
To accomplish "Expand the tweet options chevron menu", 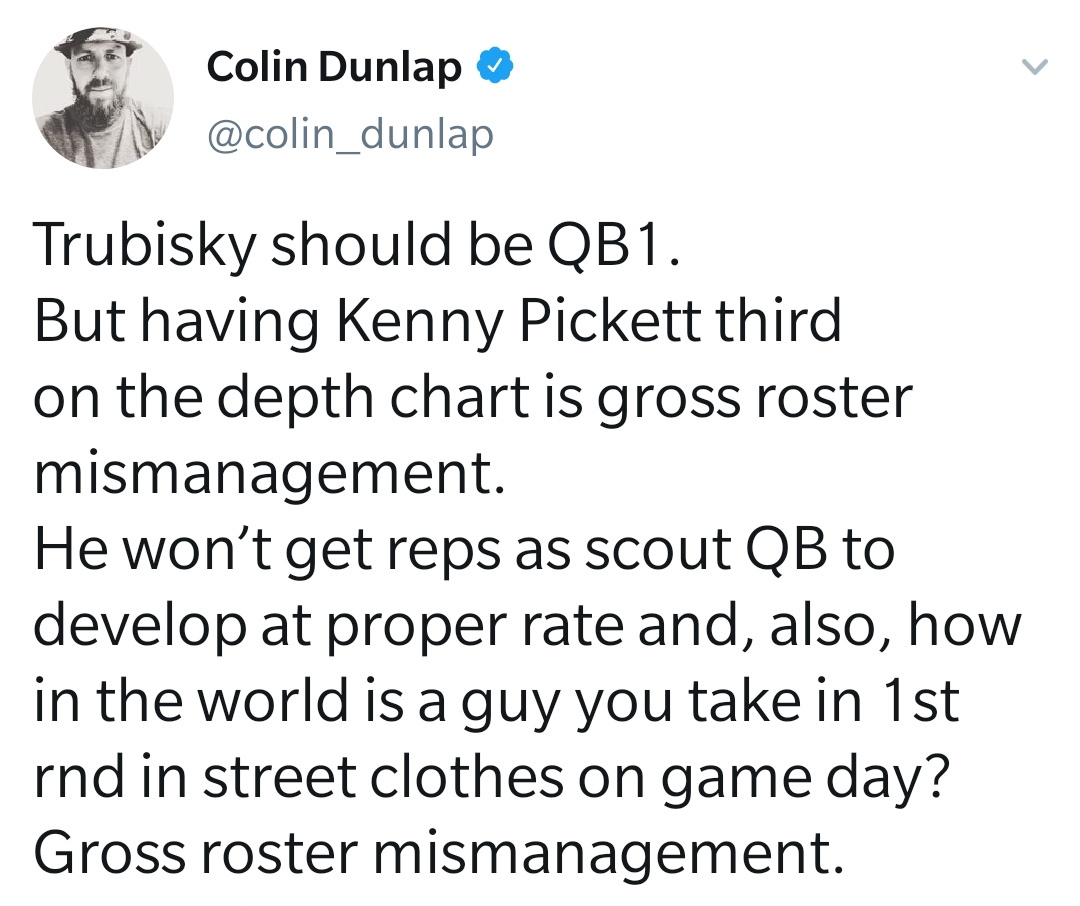I will (x=1034, y=67).
